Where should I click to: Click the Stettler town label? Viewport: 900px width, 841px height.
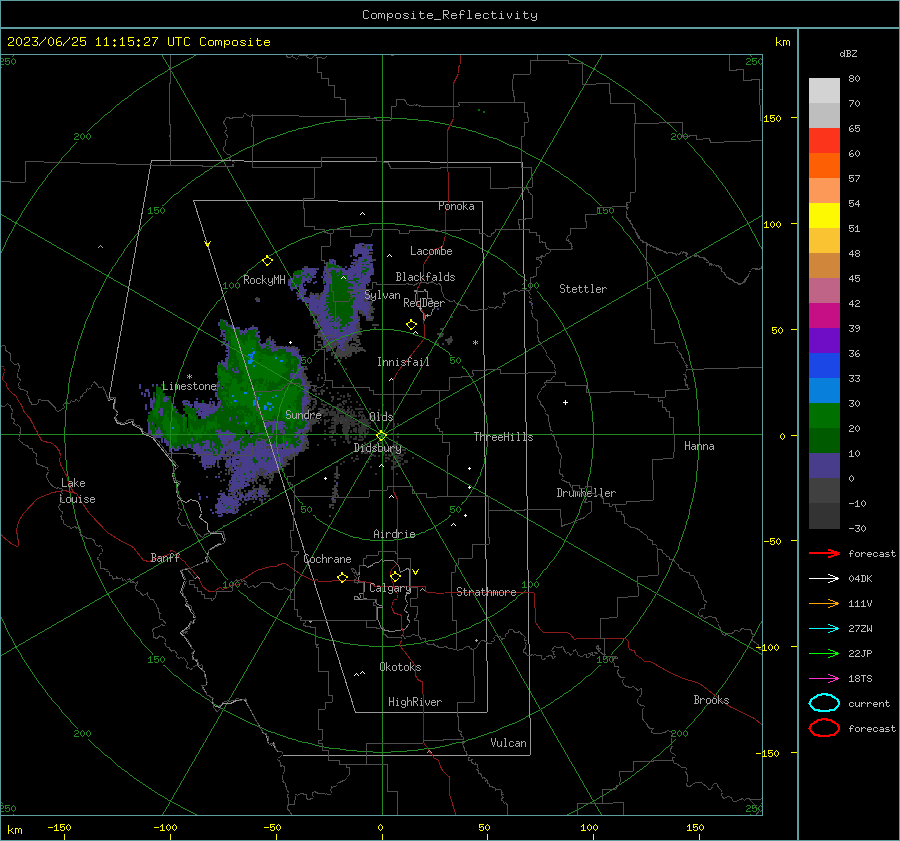pyautogui.click(x=583, y=289)
